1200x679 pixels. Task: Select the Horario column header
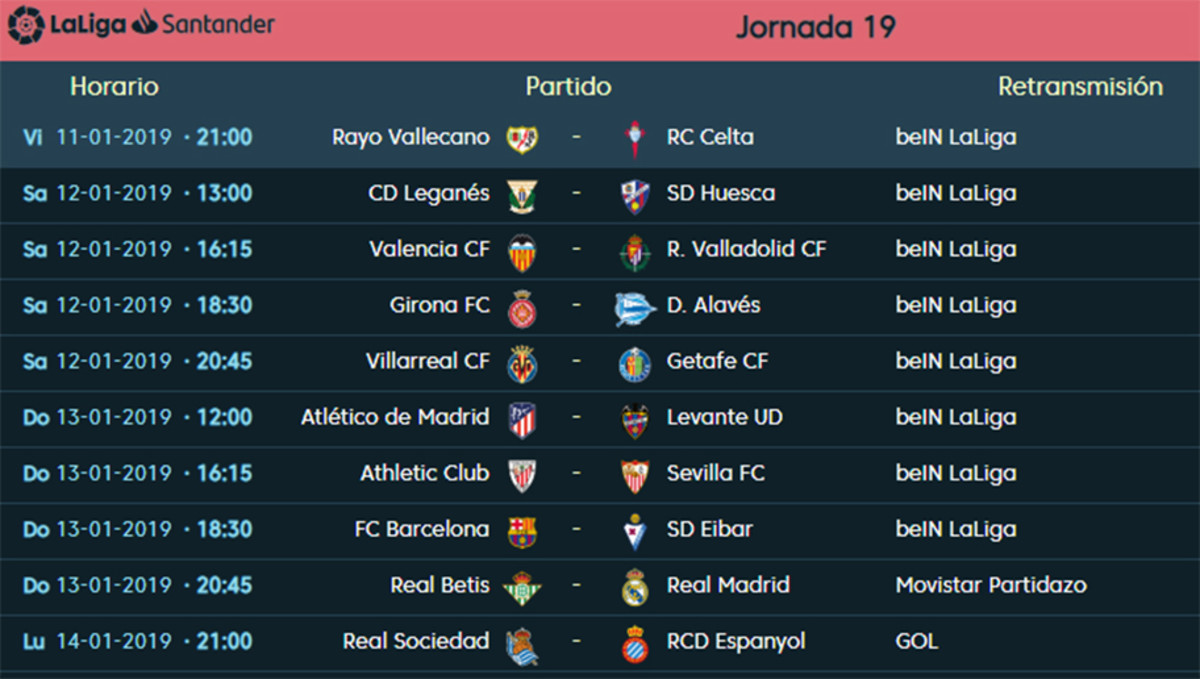(114, 87)
